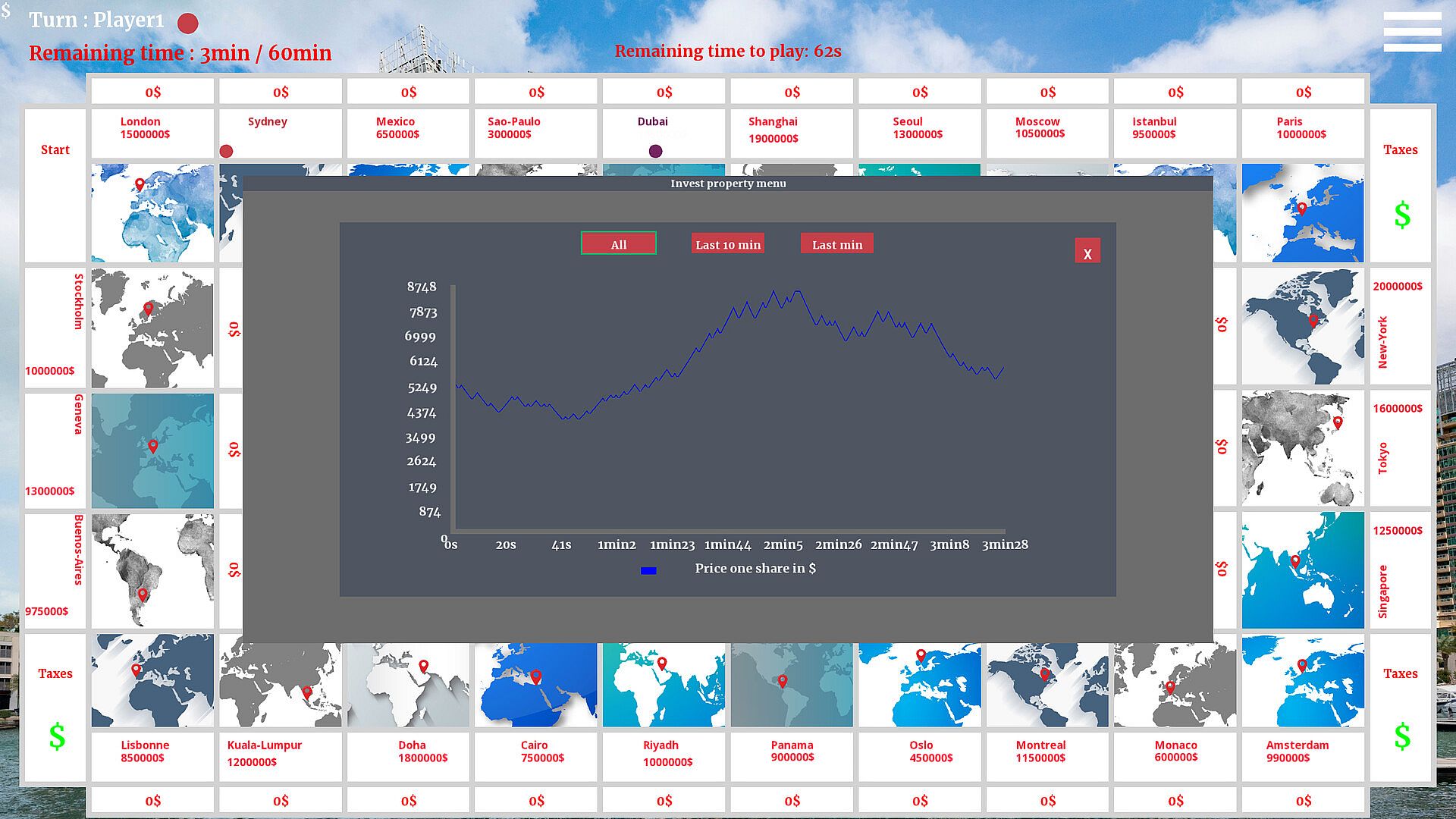Click the blue price legend swatch
Image resolution: width=1456 pixels, height=819 pixels.
pyautogui.click(x=648, y=570)
